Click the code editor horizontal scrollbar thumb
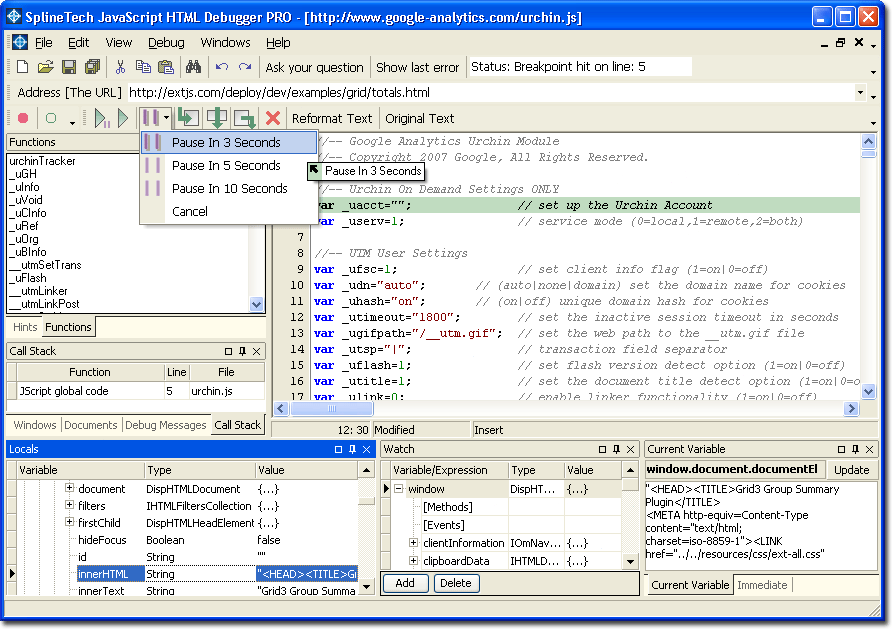Viewport: 895px width, 631px height. pyautogui.click(x=332, y=409)
